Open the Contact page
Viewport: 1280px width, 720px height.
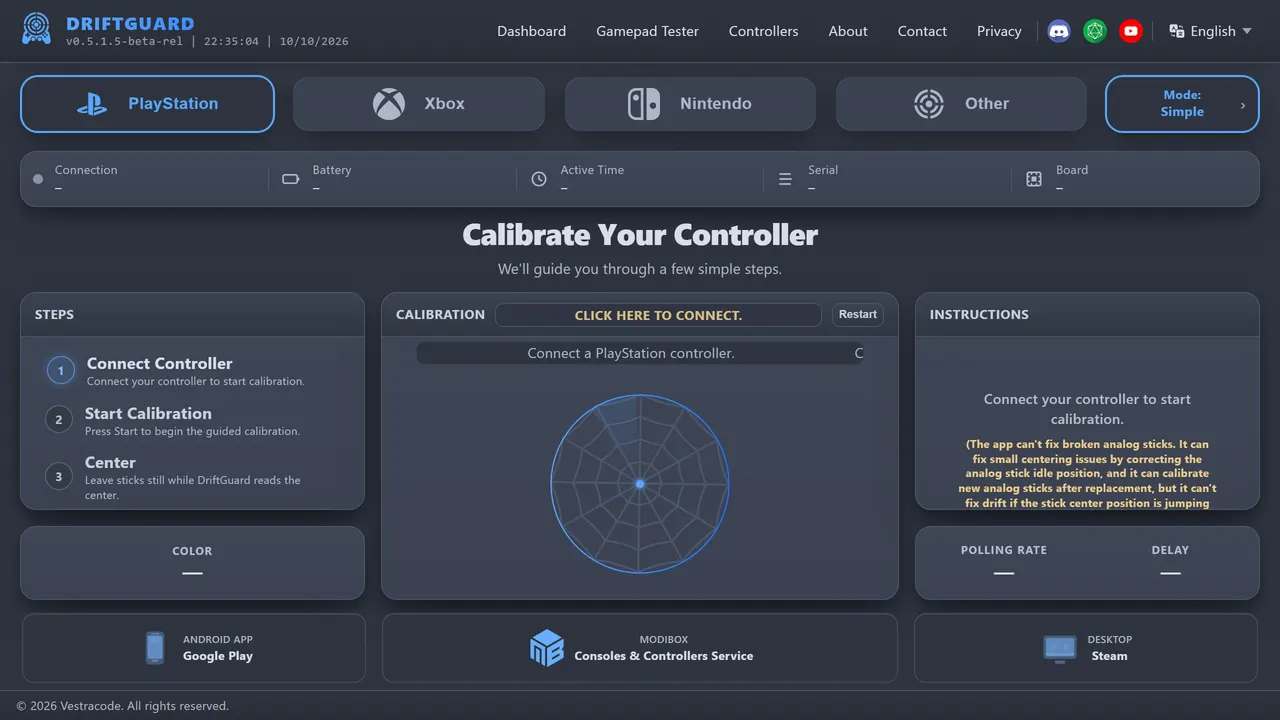pos(922,31)
